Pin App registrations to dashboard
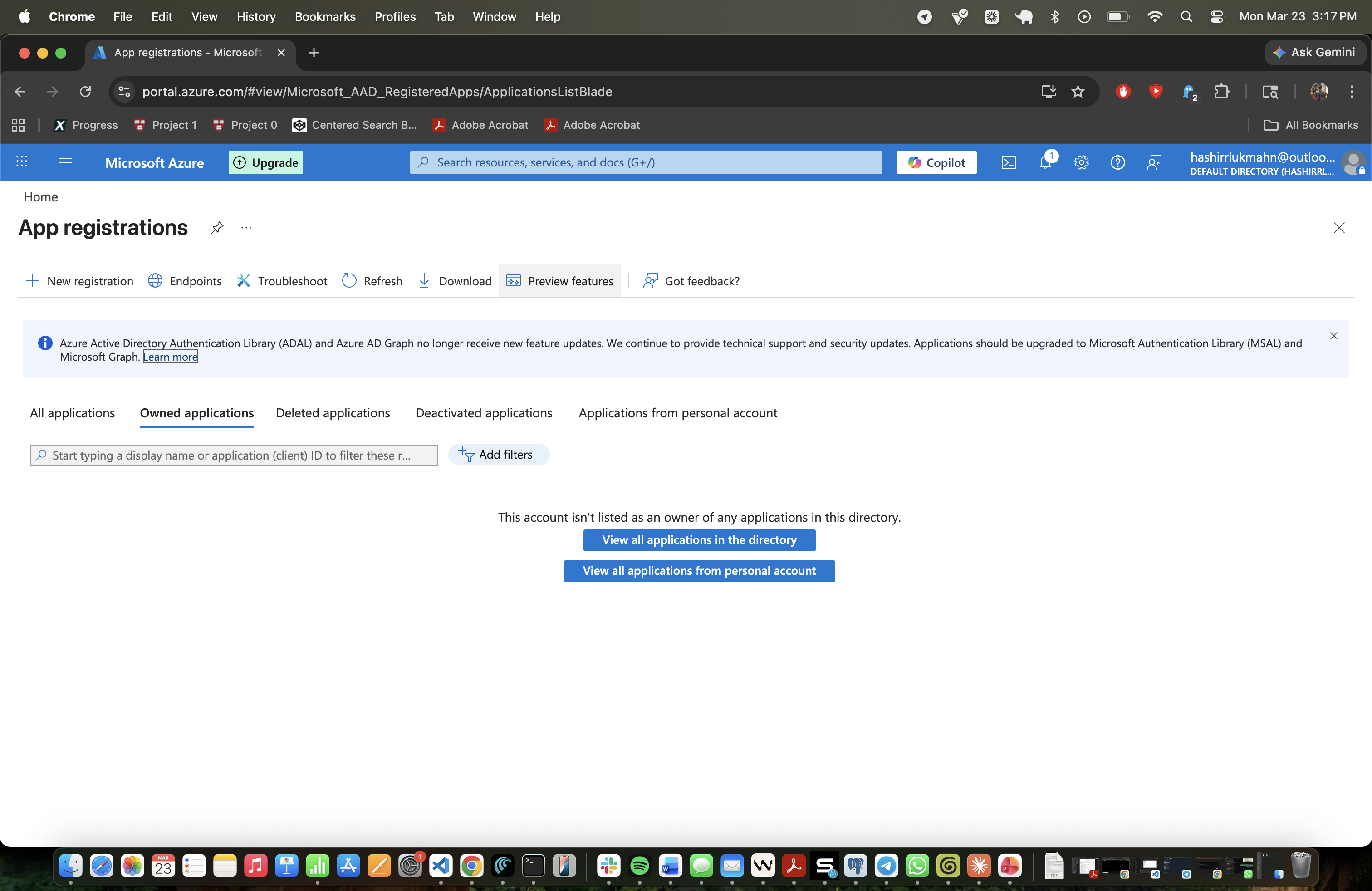 pyautogui.click(x=217, y=228)
